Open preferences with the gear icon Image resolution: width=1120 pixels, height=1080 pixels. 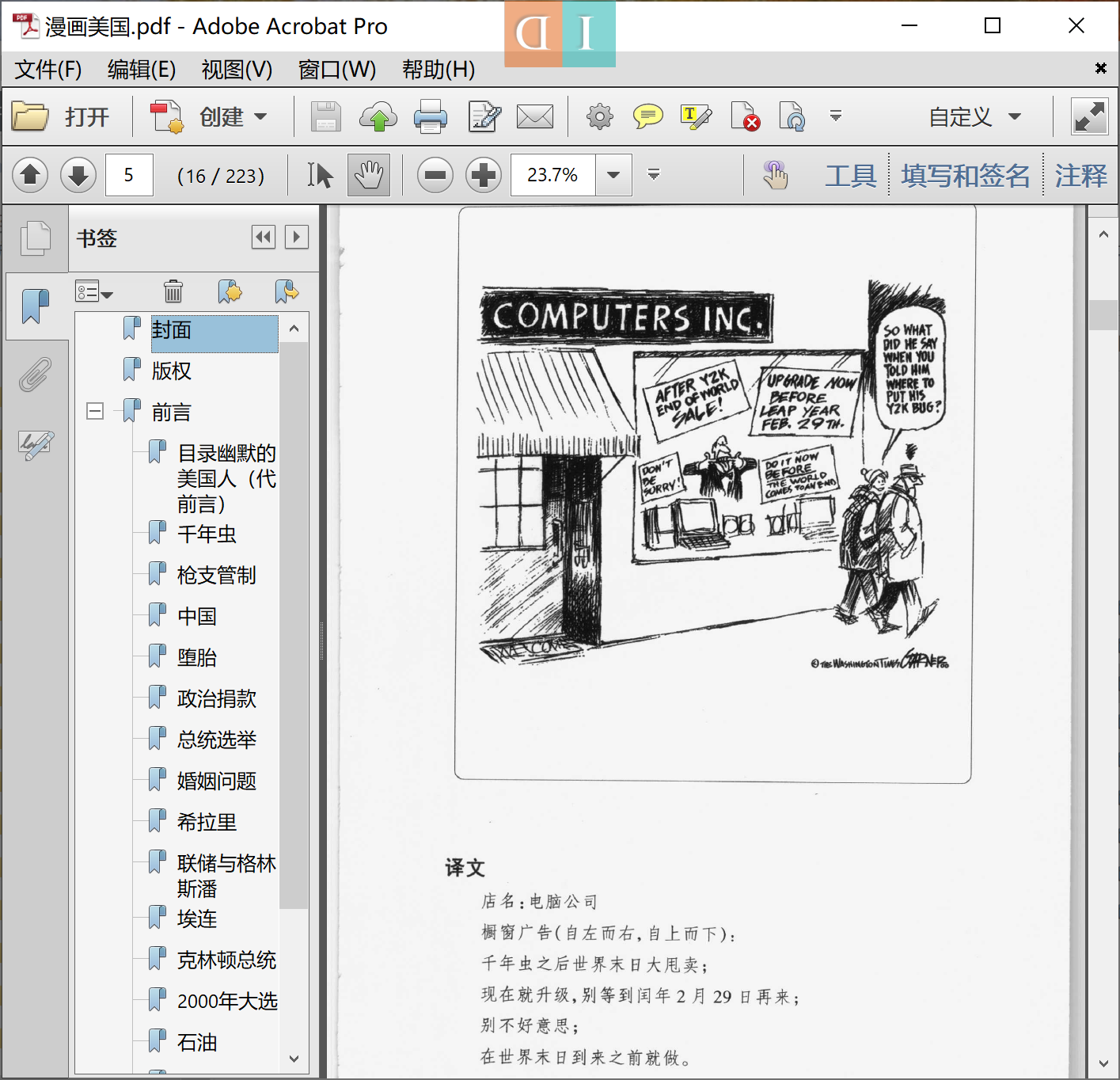600,117
